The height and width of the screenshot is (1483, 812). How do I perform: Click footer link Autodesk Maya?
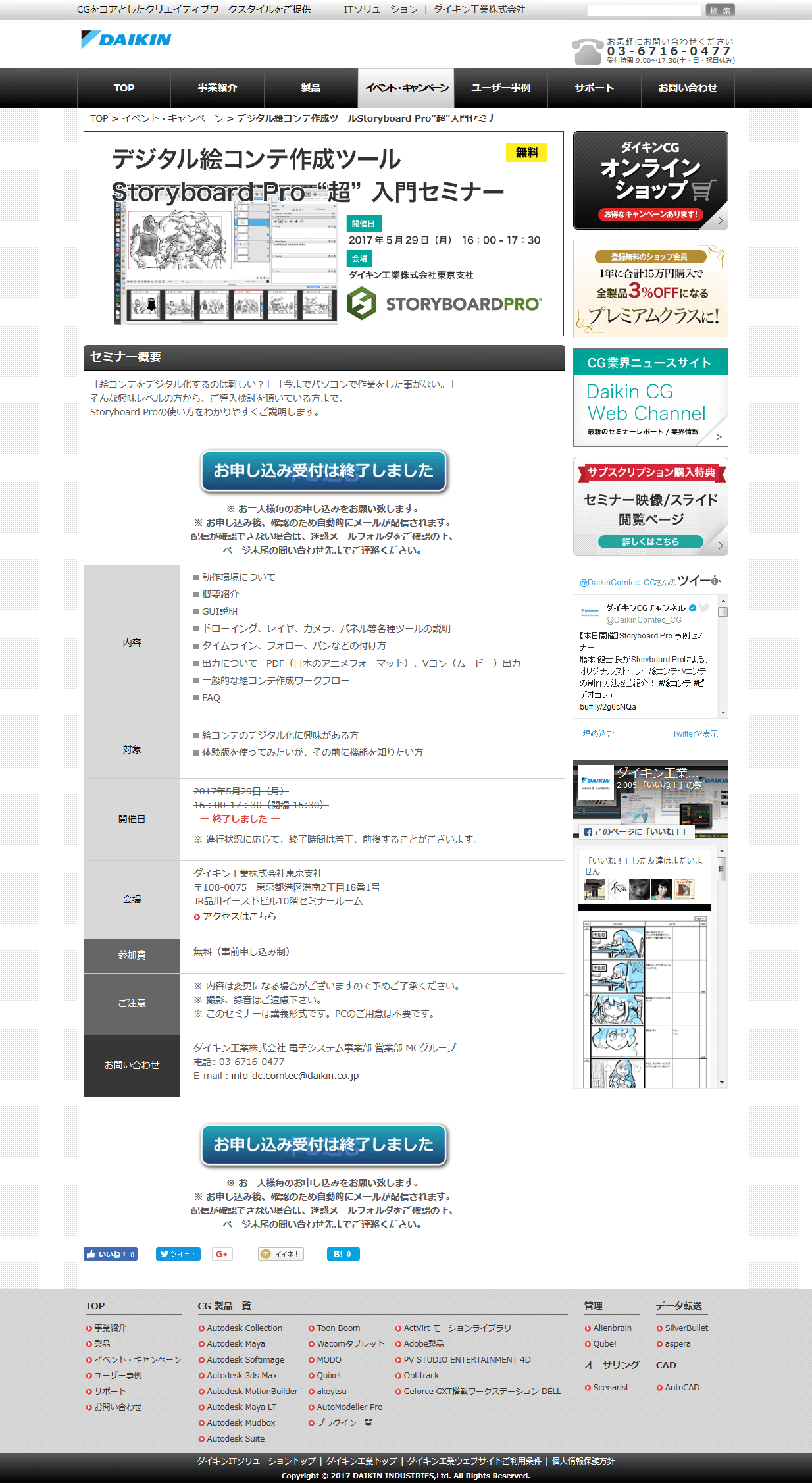tap(236, 1344)
